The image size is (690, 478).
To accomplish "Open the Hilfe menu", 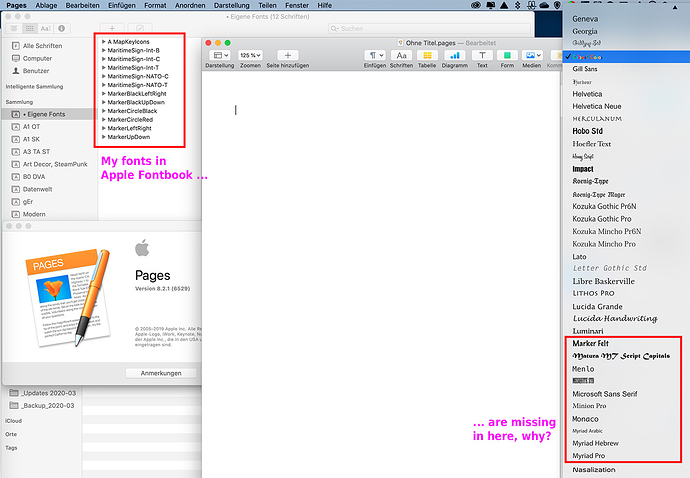I will (x=324, y=5).
